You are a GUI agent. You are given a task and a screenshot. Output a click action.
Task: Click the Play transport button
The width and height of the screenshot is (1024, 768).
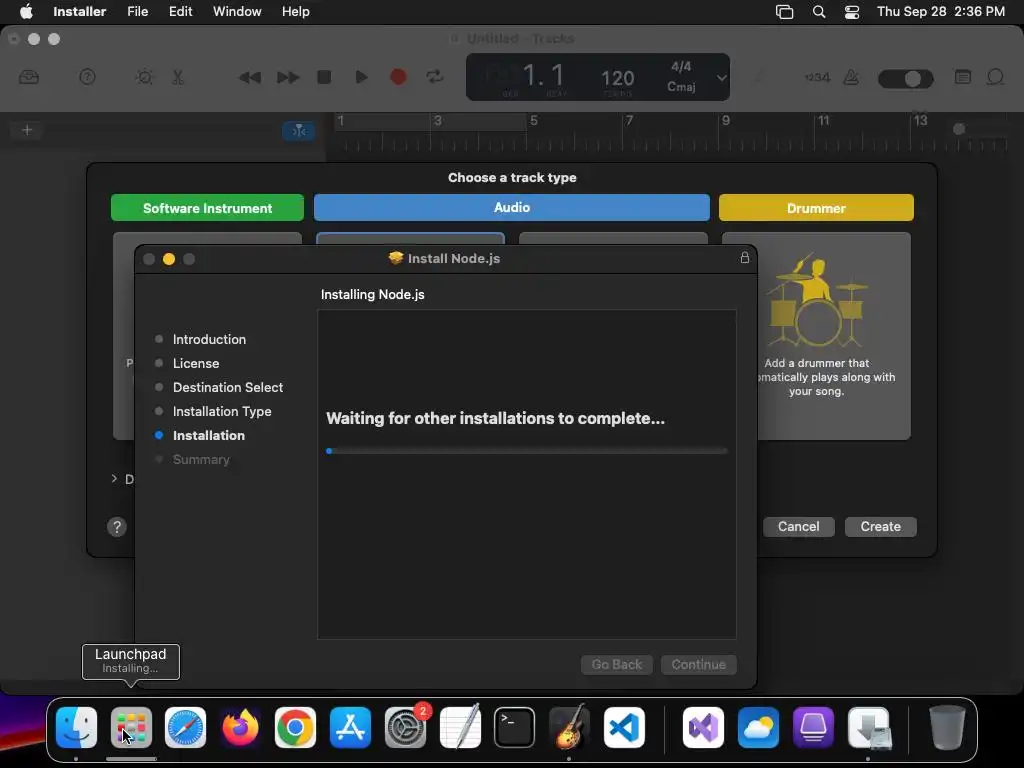coord(361,77)
